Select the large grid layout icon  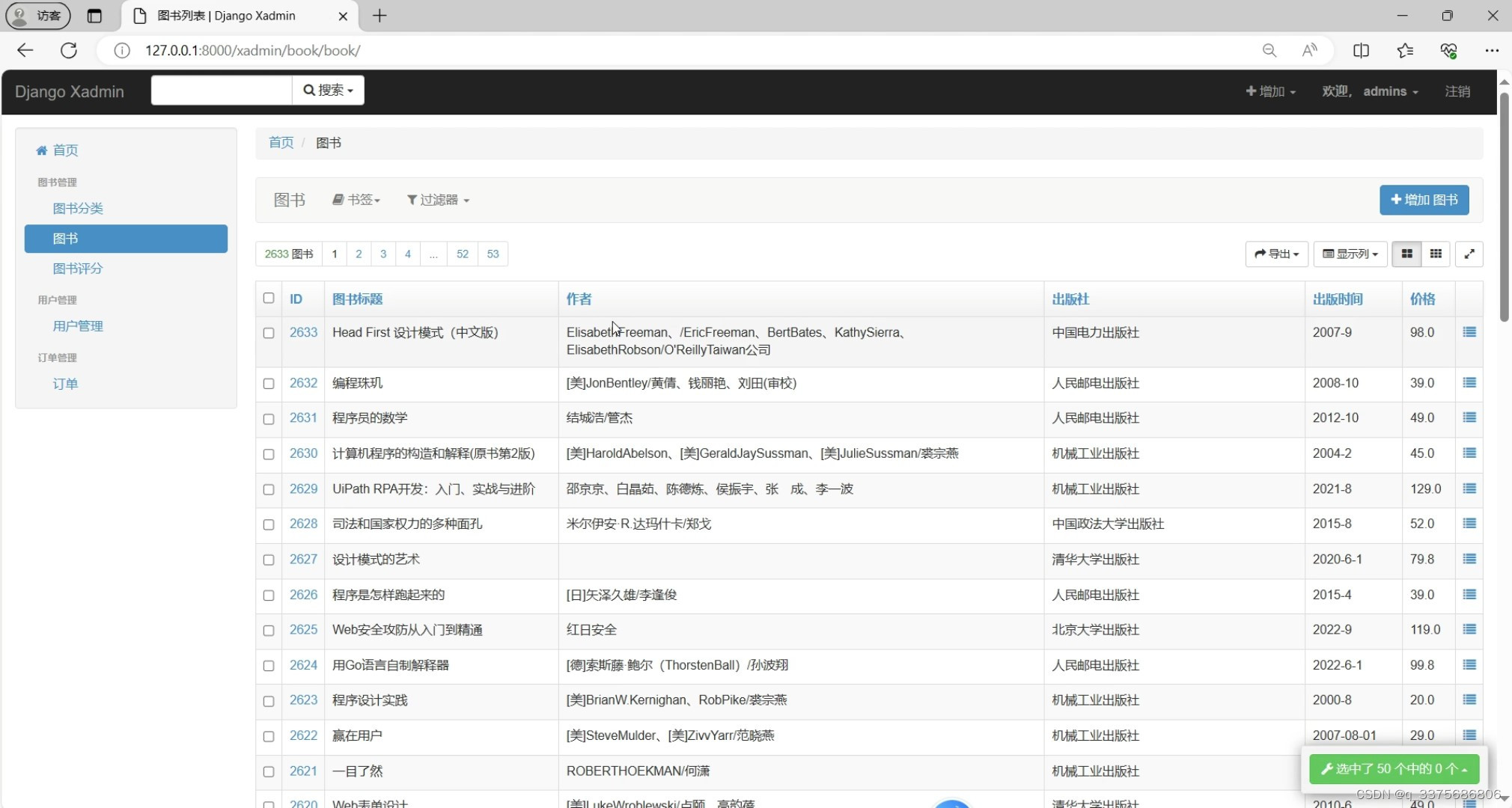point(1406,254)
